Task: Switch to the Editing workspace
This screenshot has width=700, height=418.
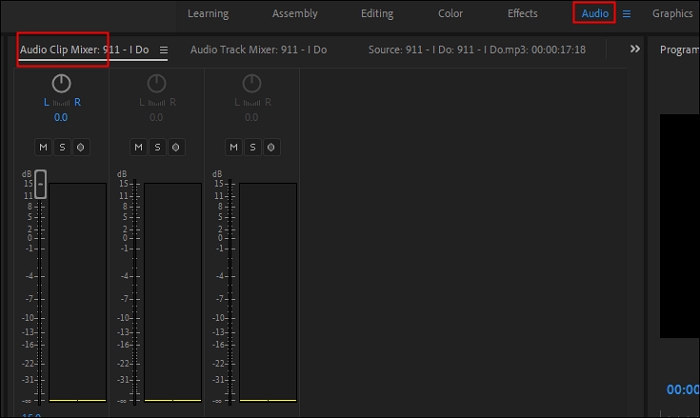Action: [x=377, y=13]
